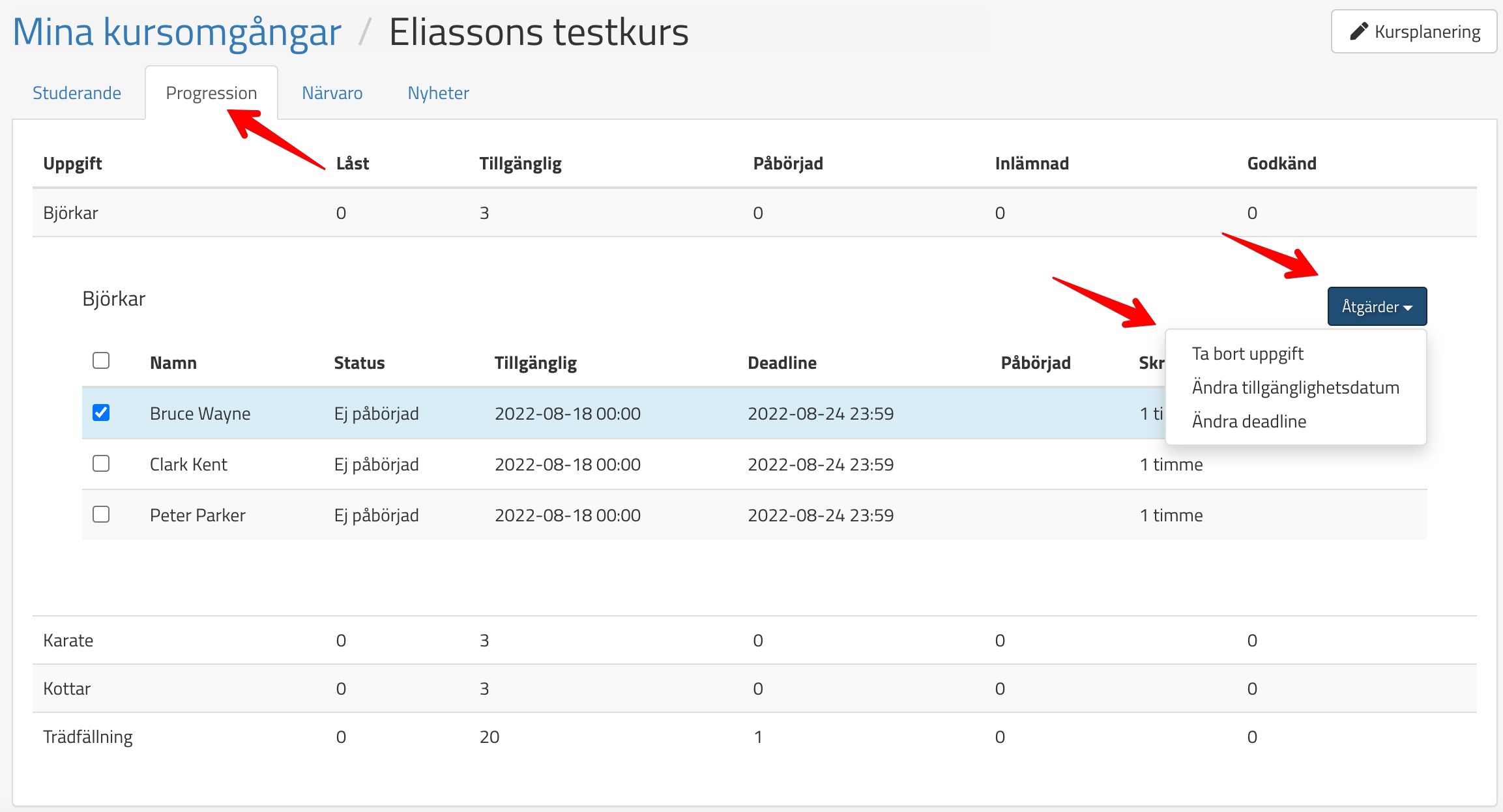Viewport: 1503px width, 812px height.
Task: Click the Progression tab
Action: coord(211,93)
